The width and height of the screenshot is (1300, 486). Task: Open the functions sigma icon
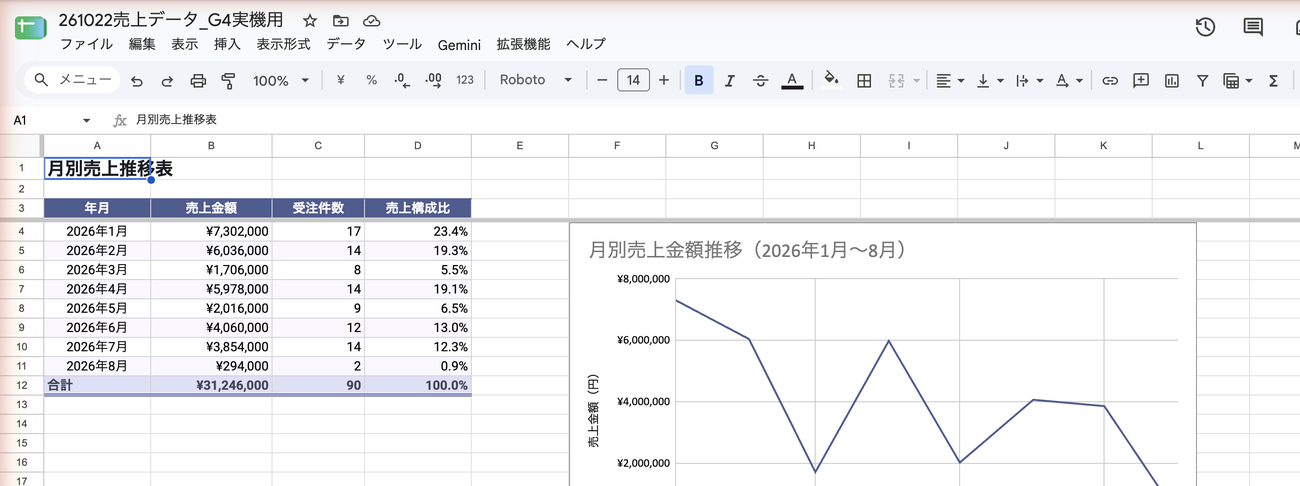[1273, 80]
